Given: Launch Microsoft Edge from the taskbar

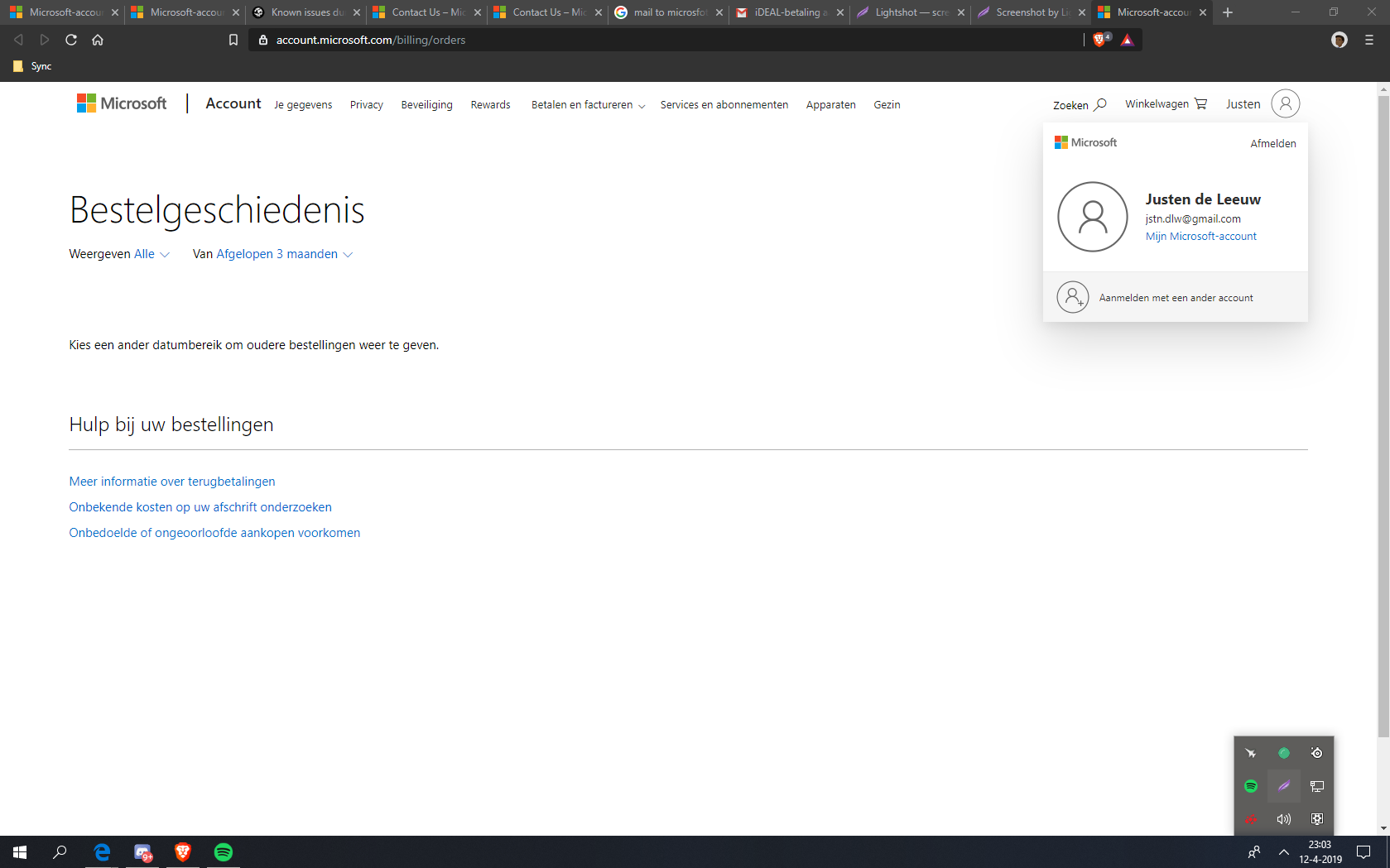Looking at the screenshot, I should click(102, 852).
